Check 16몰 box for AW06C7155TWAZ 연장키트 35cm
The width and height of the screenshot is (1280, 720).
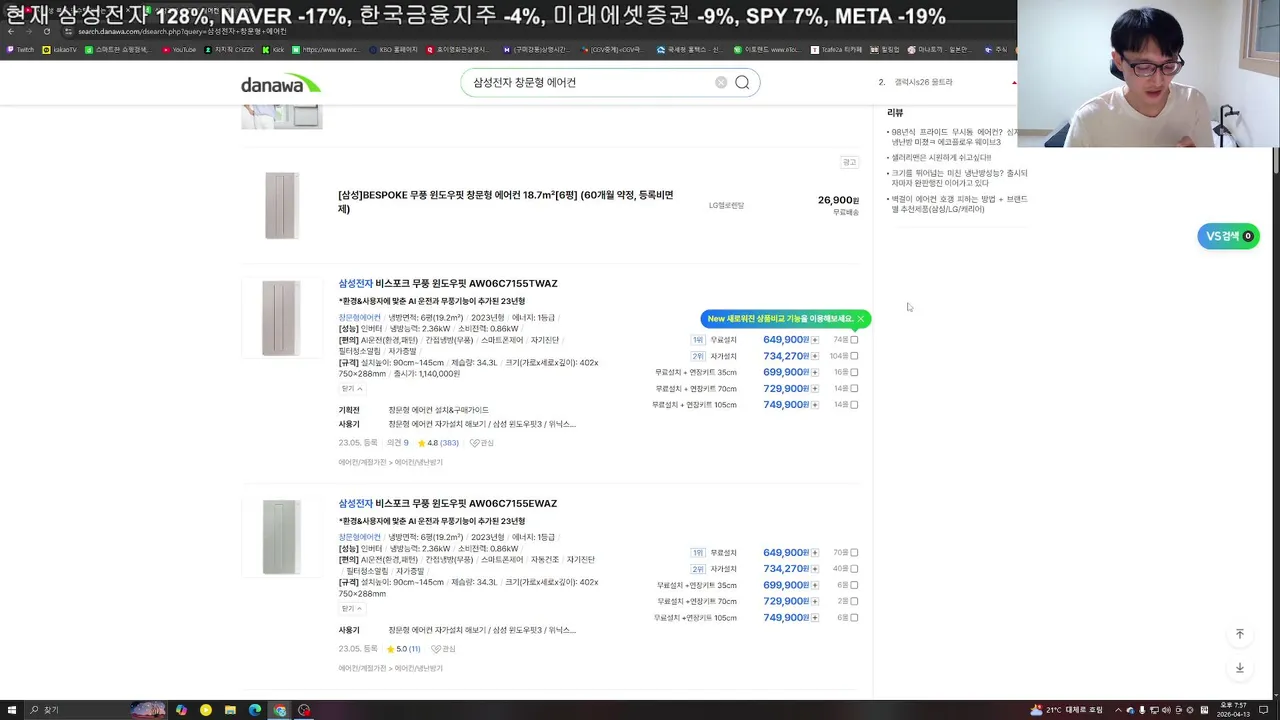pyautogui.click(x=854, y=372)
